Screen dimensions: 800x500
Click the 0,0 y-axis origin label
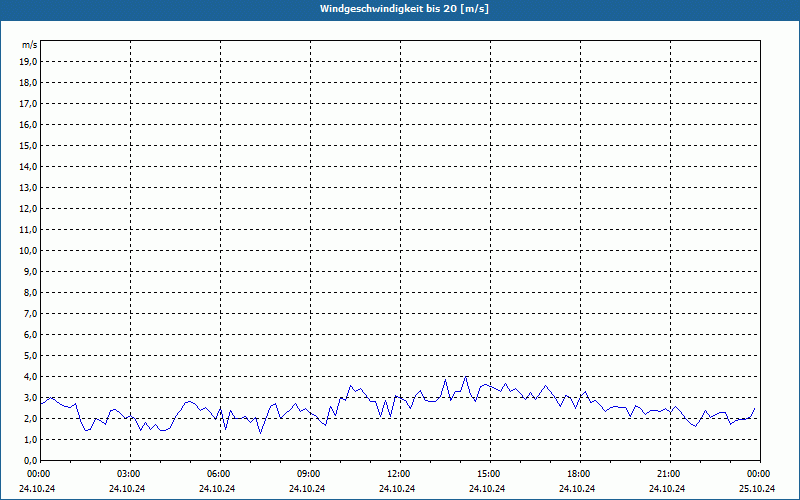[31, 460]
